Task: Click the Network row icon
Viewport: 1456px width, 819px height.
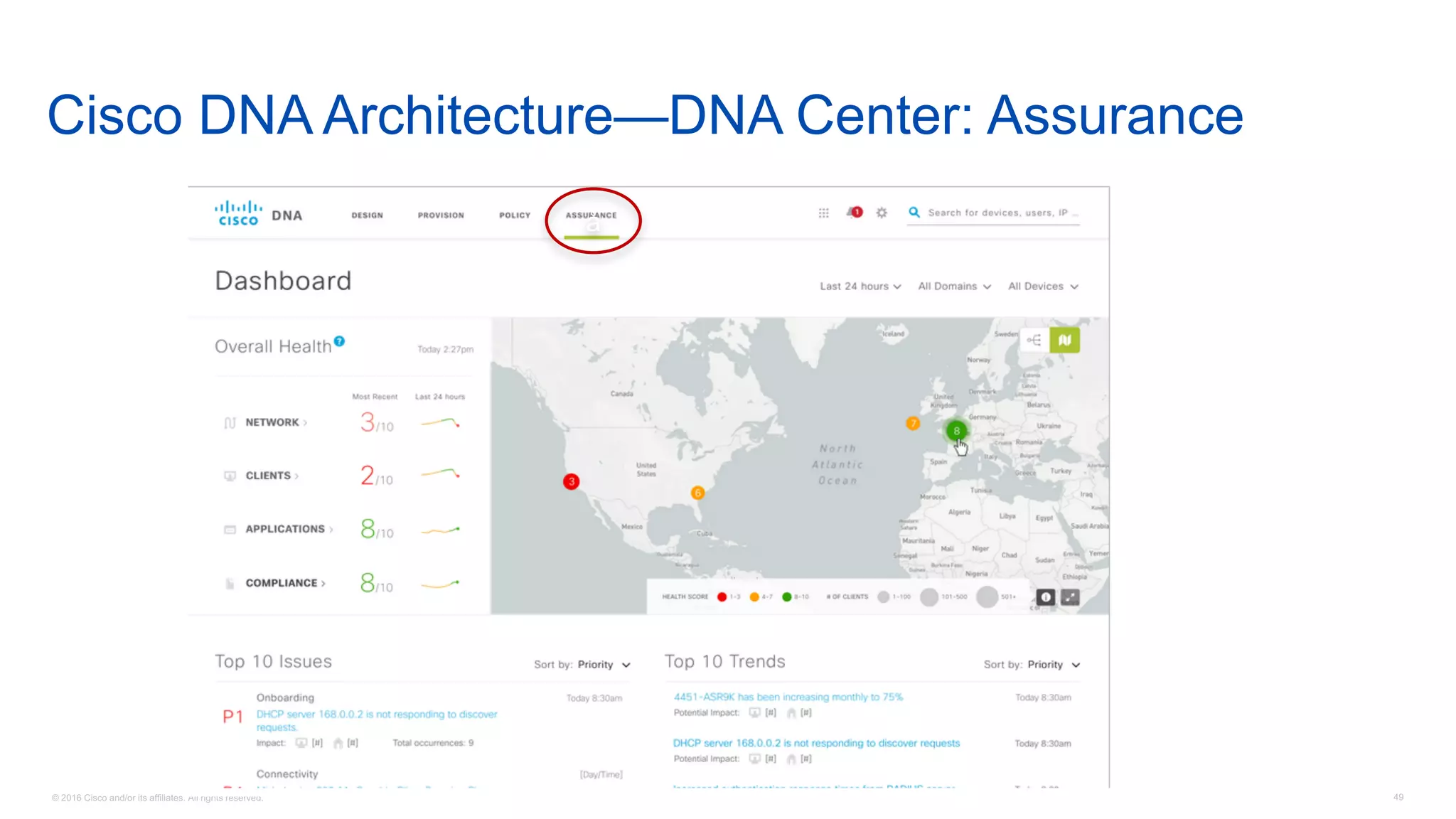Action: [x=230, y=423]
